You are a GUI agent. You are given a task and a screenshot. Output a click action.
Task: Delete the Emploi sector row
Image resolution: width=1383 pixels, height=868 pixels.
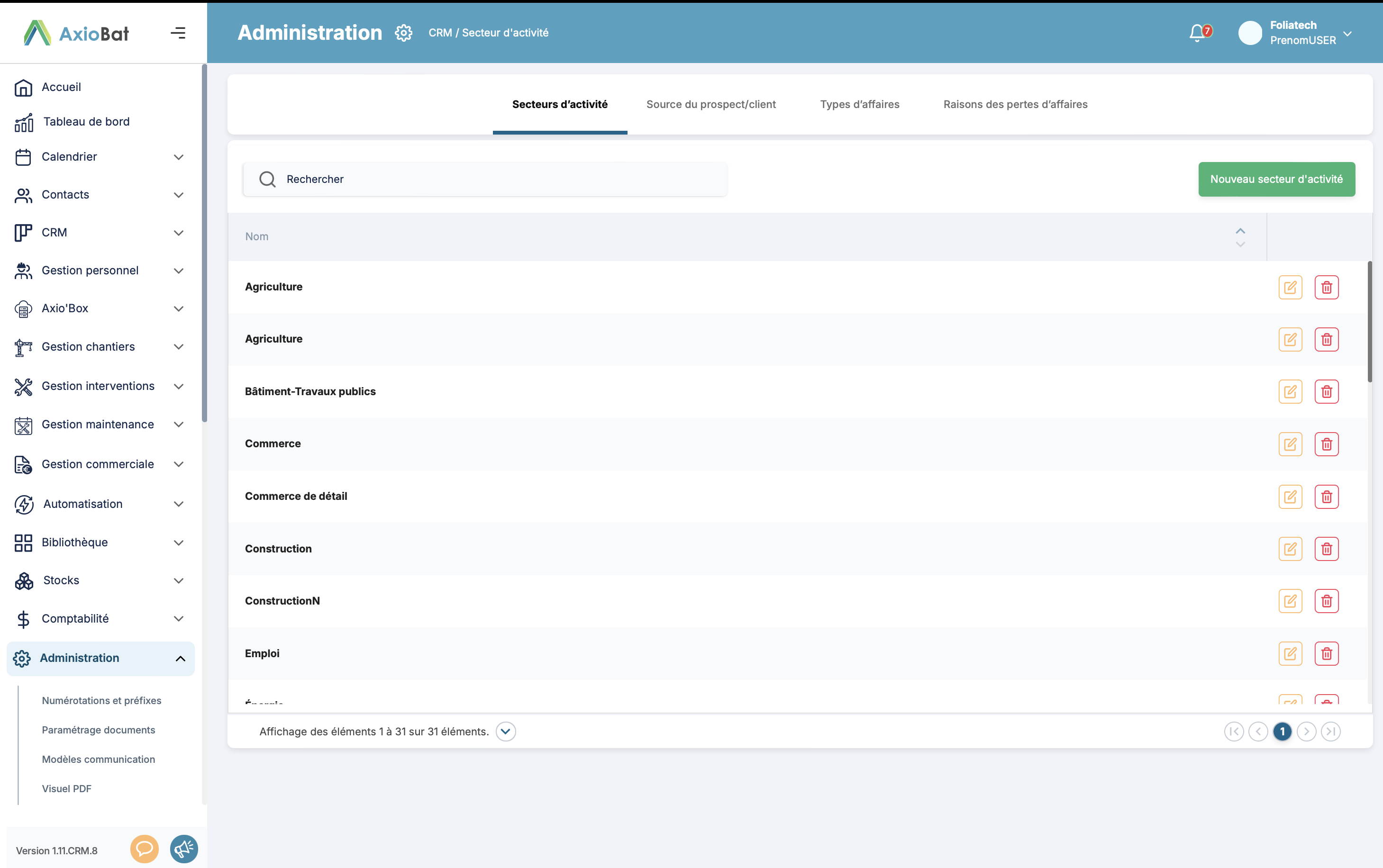coord(1326,653)
